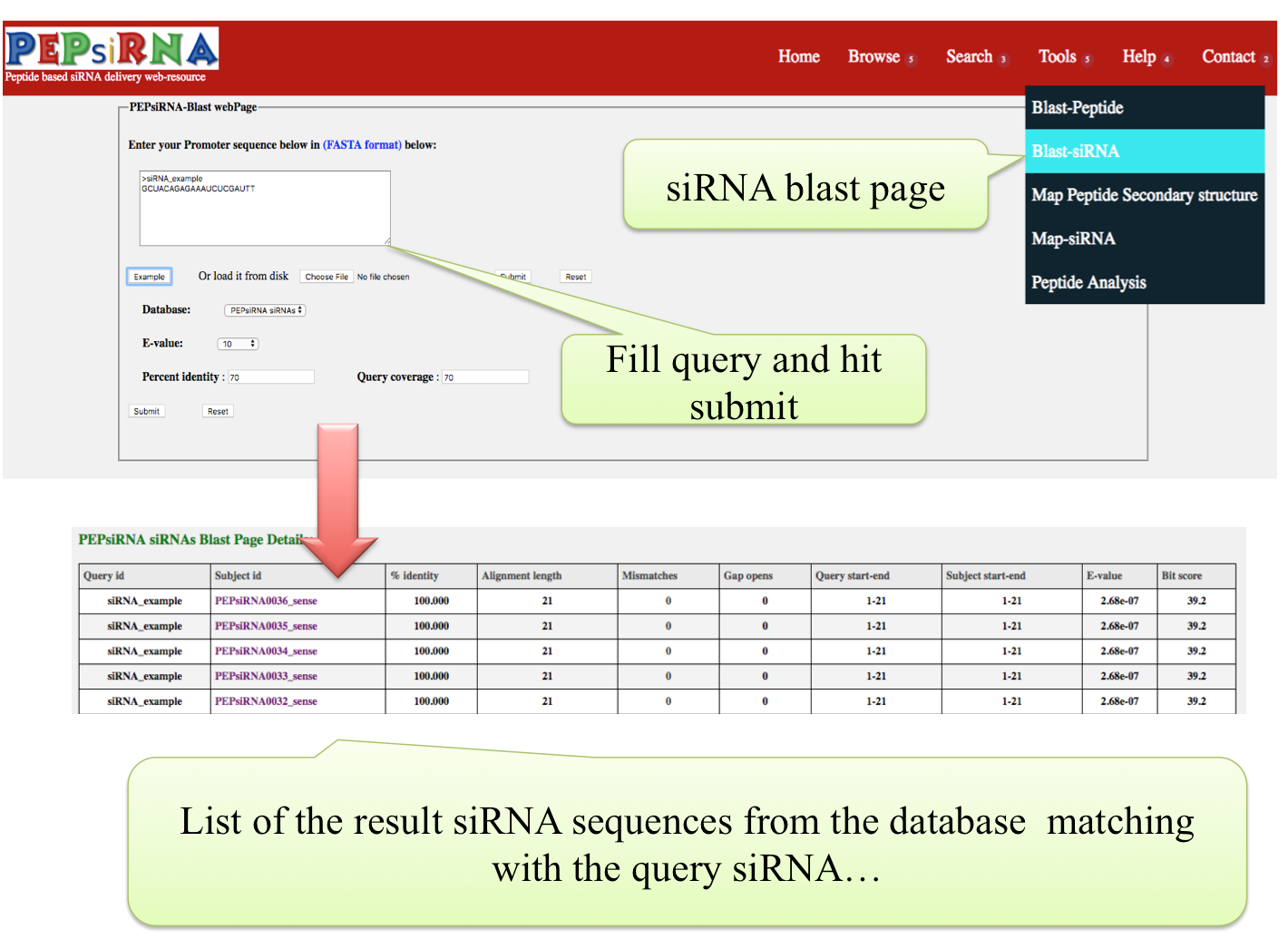This screenshot has height=939, width=1288.
Task: Open the Database PEPsiRNA siRNAs dropdown
Action: [x=265, y=310]
